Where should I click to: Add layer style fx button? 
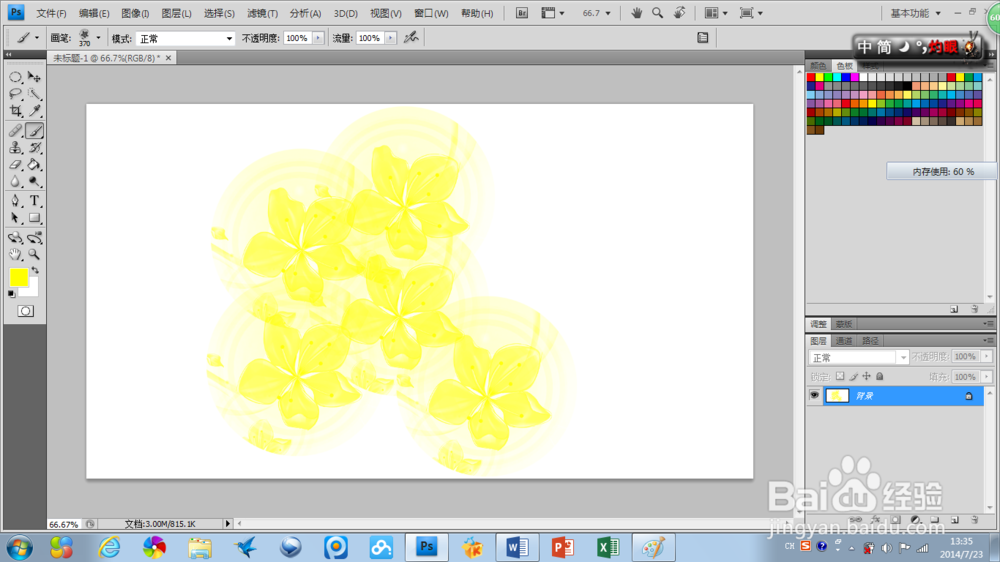coord(876,520)
